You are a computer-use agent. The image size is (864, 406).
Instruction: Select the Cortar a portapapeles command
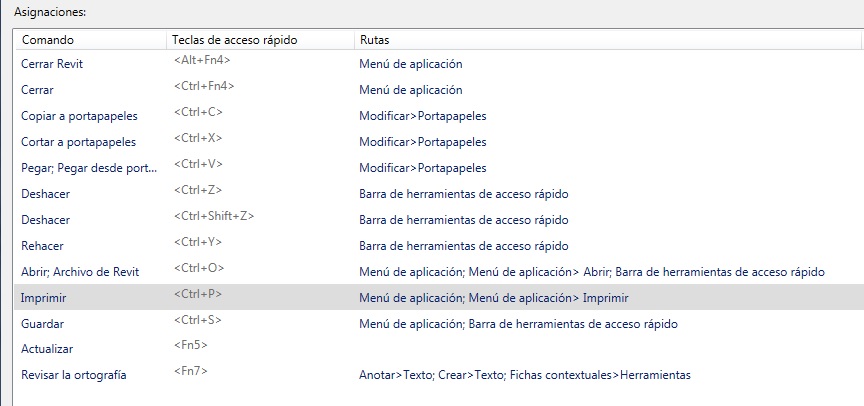[x=78, y=142]
